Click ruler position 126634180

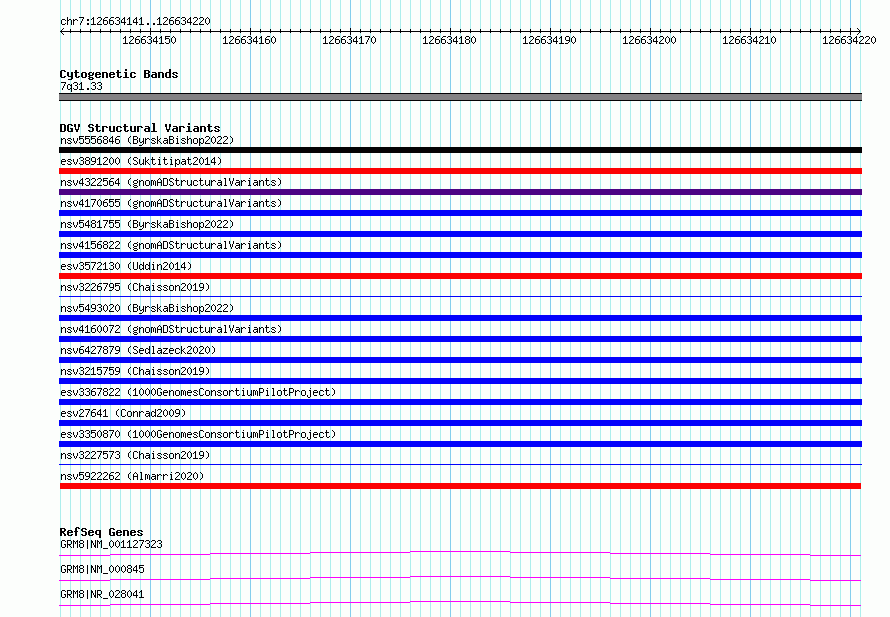coord(449,40)
